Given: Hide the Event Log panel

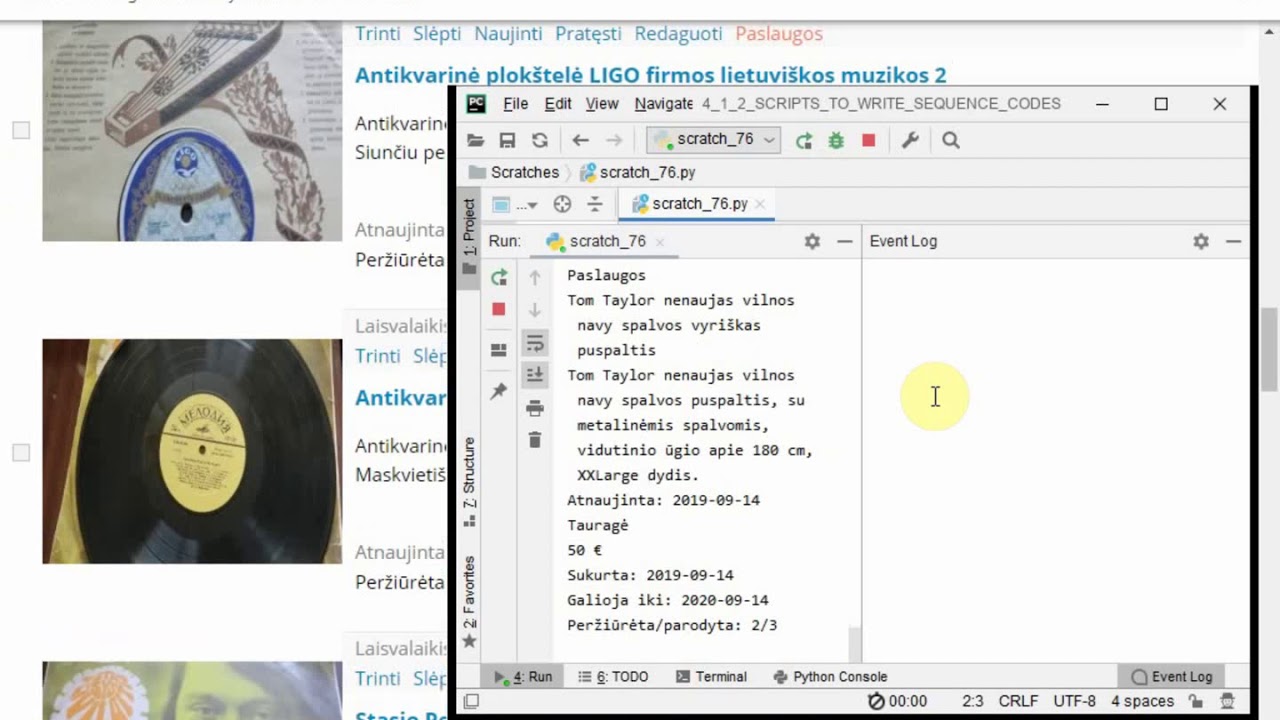Looking at the screenshot, I should (x=1233, y=241).
